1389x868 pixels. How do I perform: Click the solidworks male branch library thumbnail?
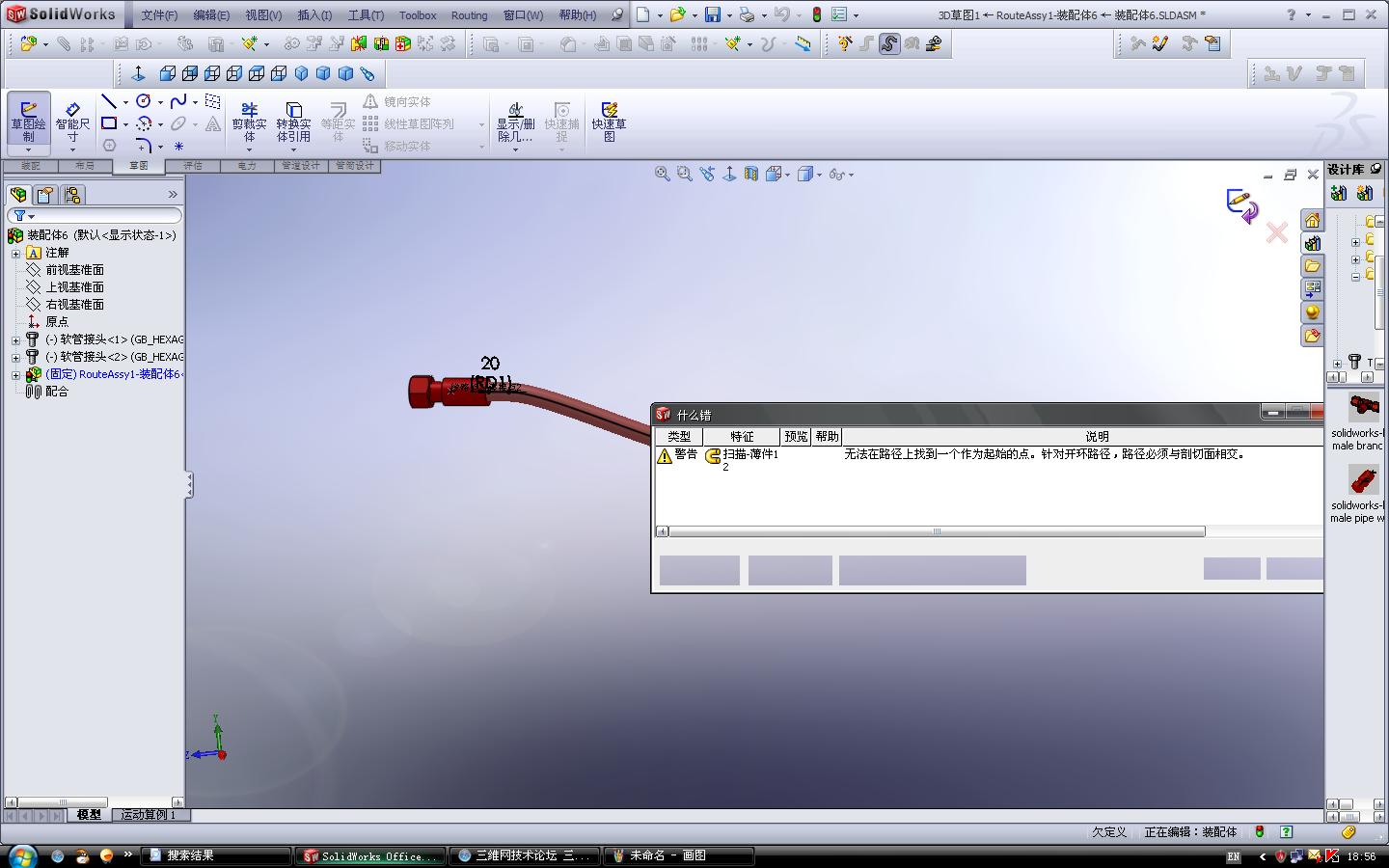[1363, 406]
